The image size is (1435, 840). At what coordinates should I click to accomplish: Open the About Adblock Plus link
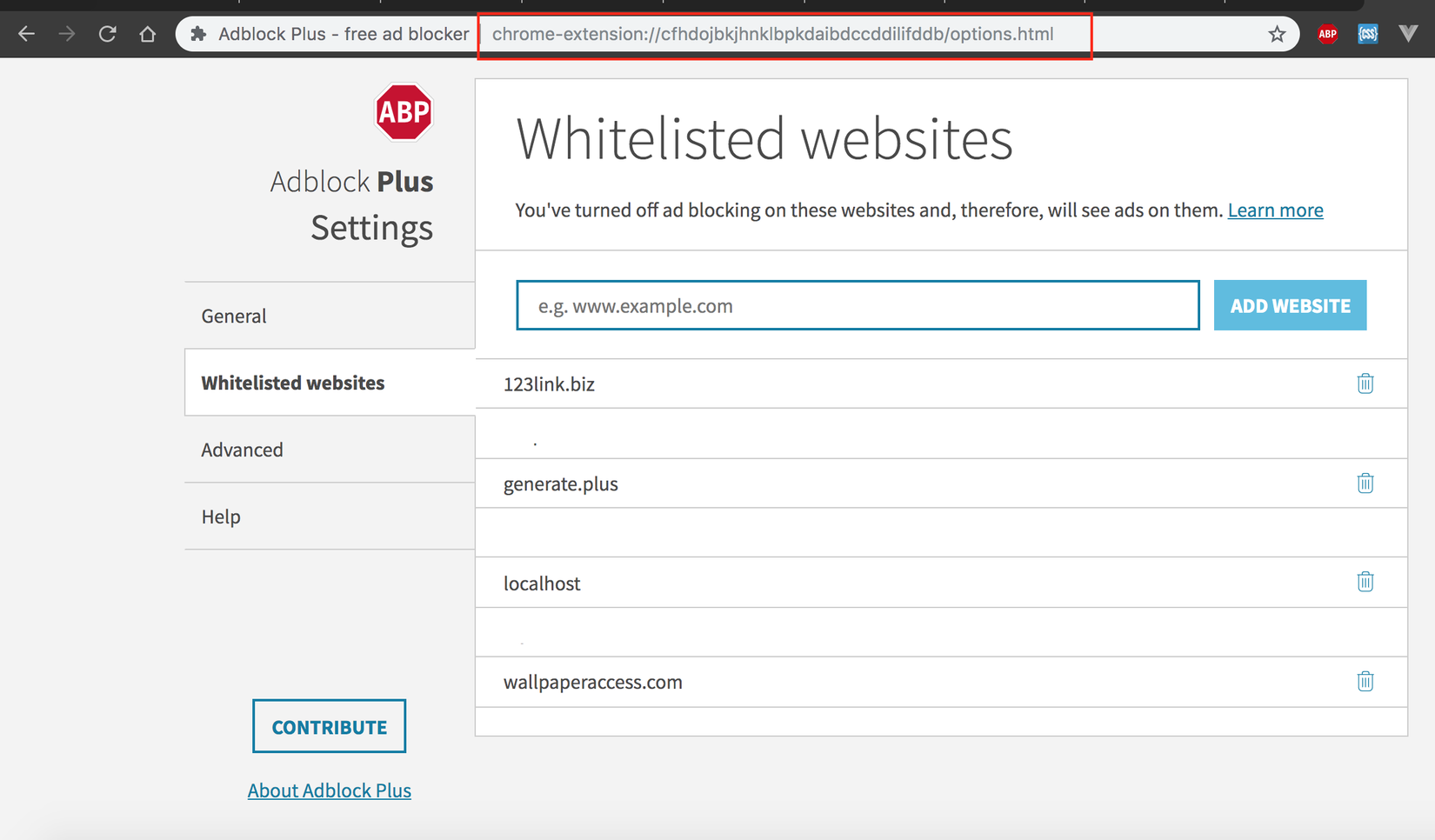(x=329, y=790)
